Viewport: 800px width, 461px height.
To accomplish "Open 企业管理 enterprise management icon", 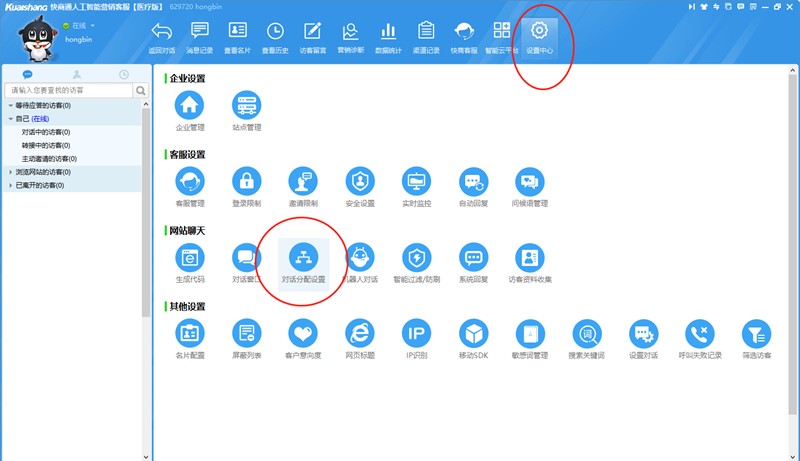I will (190, 105).
